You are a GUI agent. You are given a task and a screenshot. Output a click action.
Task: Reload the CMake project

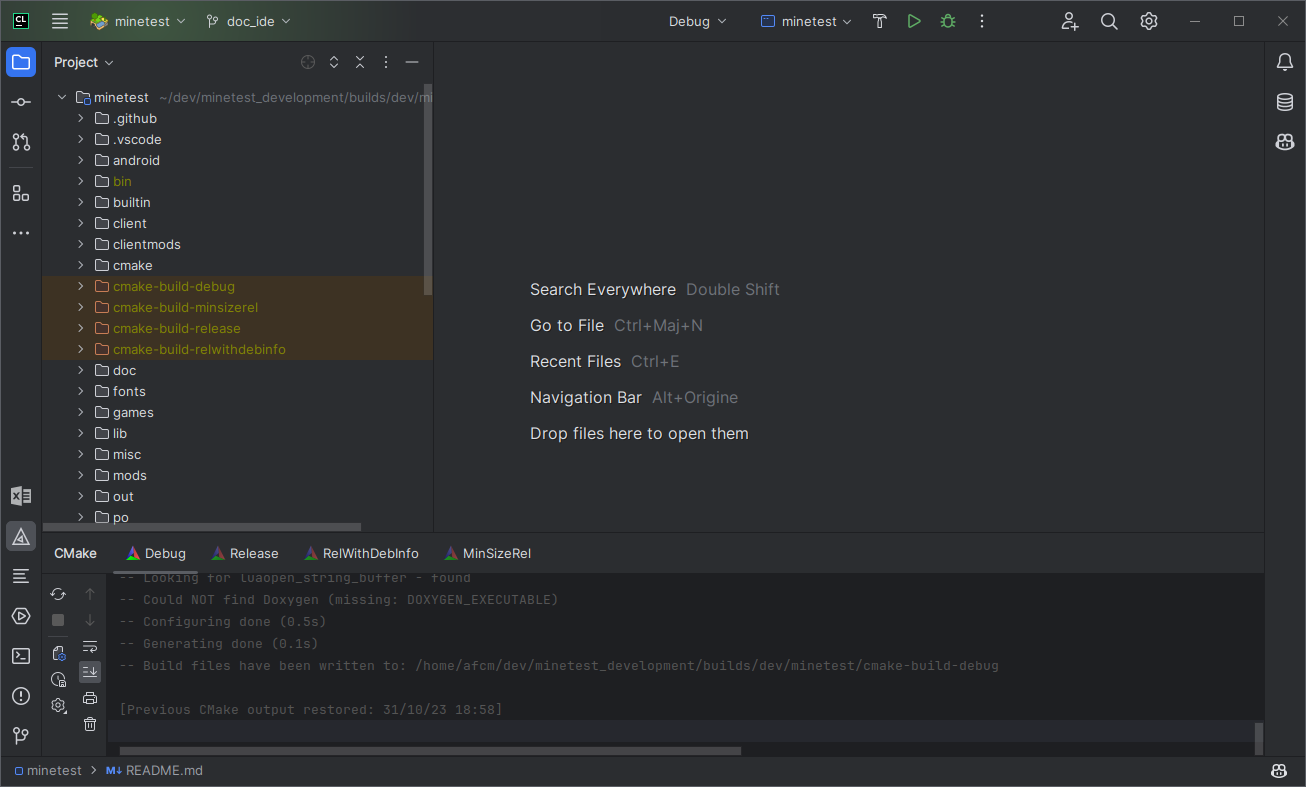(57, 593)
